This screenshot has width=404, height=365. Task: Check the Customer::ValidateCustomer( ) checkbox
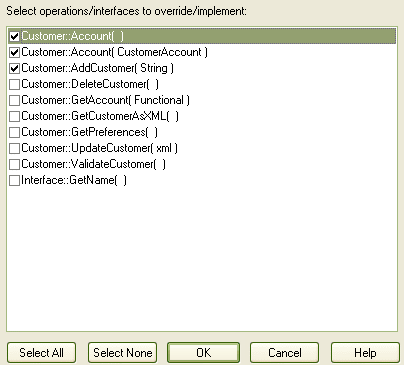(x=14, y=164)
